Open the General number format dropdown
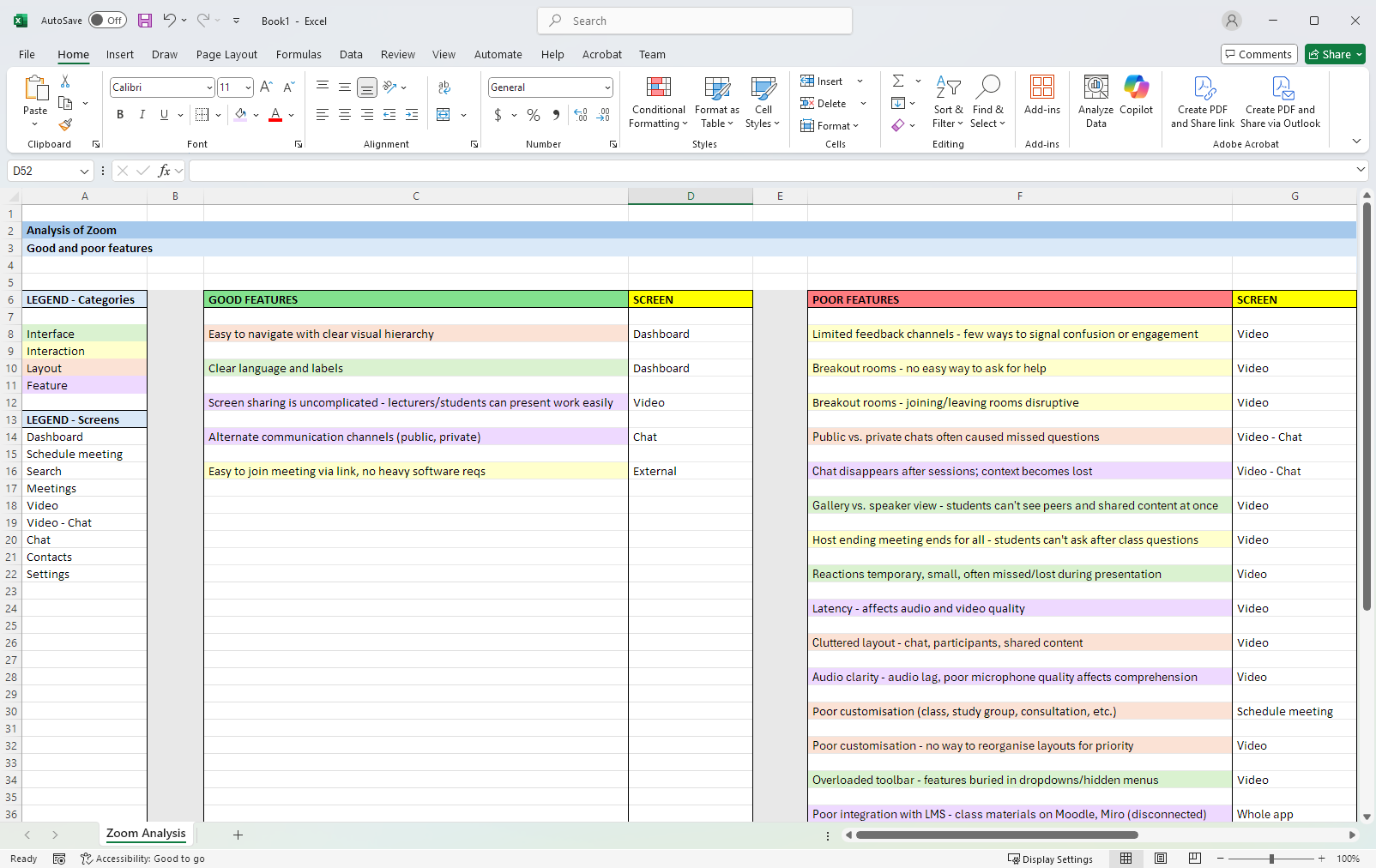 [607, 87]
